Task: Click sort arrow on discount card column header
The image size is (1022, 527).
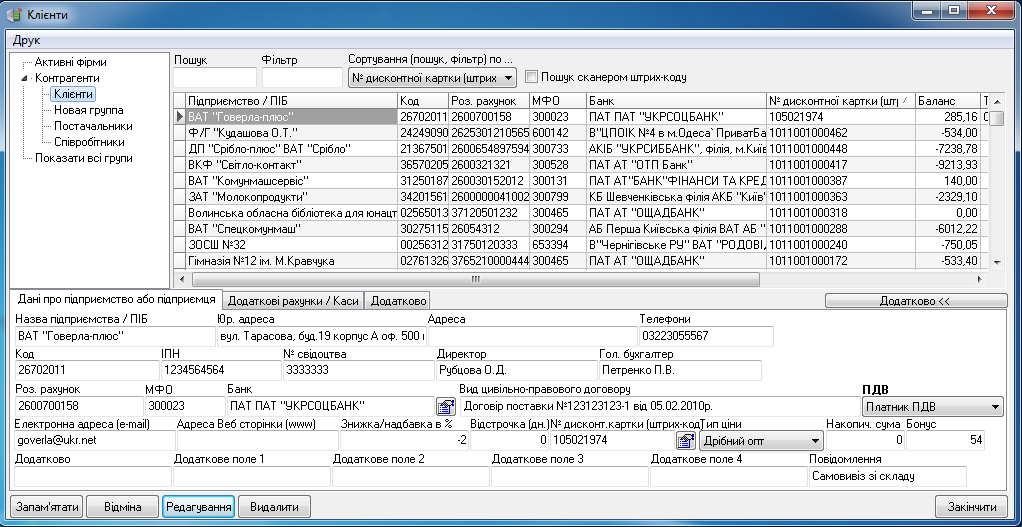Action: click(906, 101)
